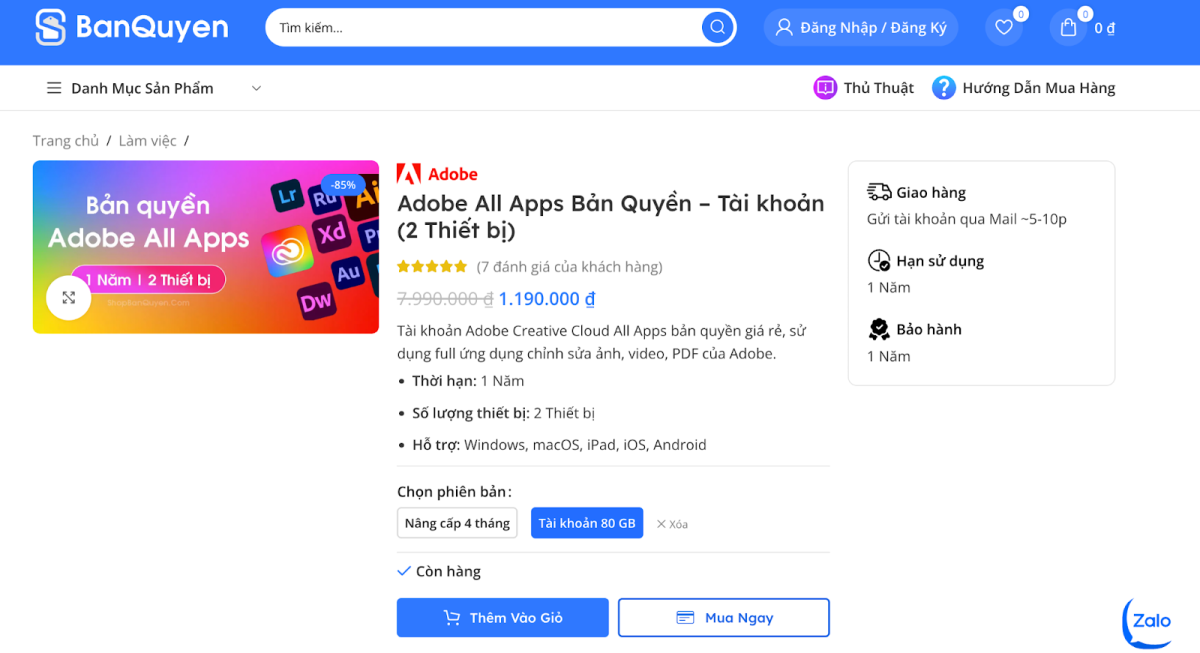Click the Adobe brand logo
The width and height of the screenshot is (1200, 653).
coord(437,174)
